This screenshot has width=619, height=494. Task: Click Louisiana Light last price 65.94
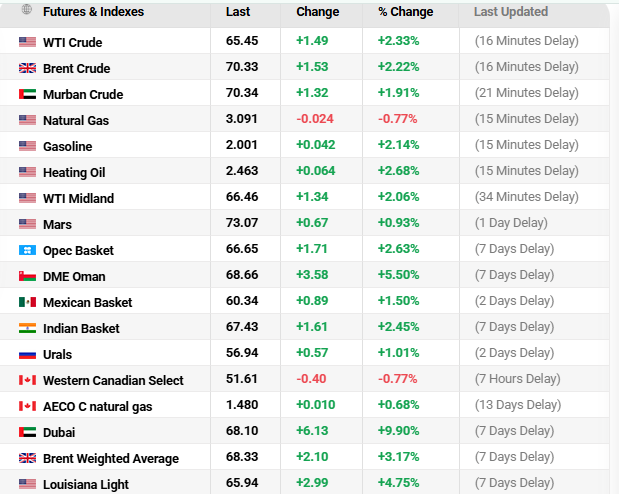[242, 483]
